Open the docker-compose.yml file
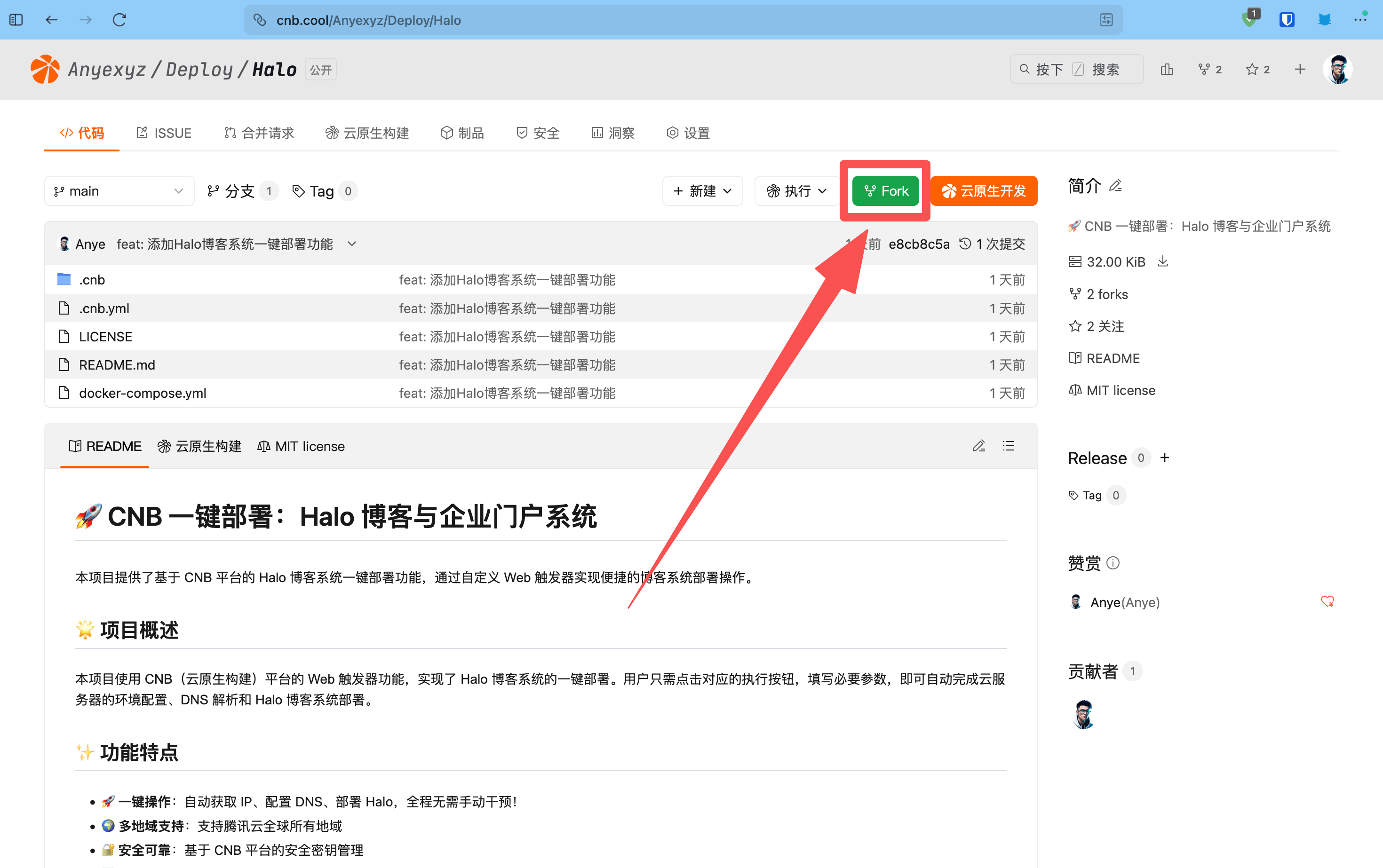 143,393
